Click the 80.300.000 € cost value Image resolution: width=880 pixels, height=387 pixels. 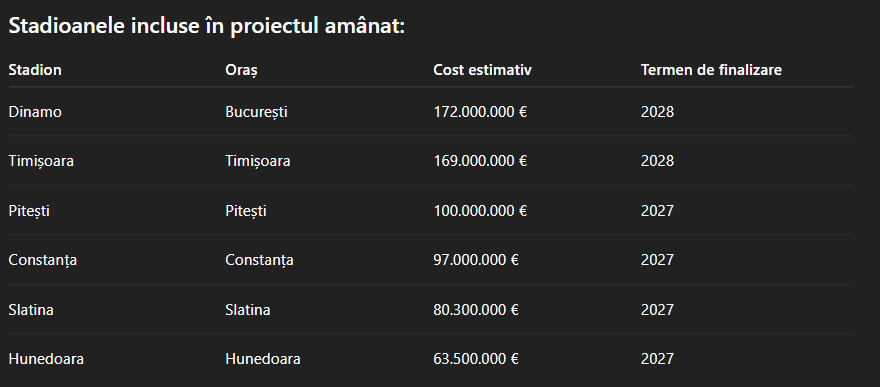[476, 310]
